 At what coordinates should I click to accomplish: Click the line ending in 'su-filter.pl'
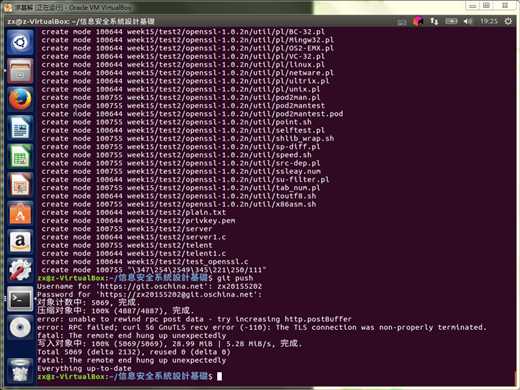point(185,180)
